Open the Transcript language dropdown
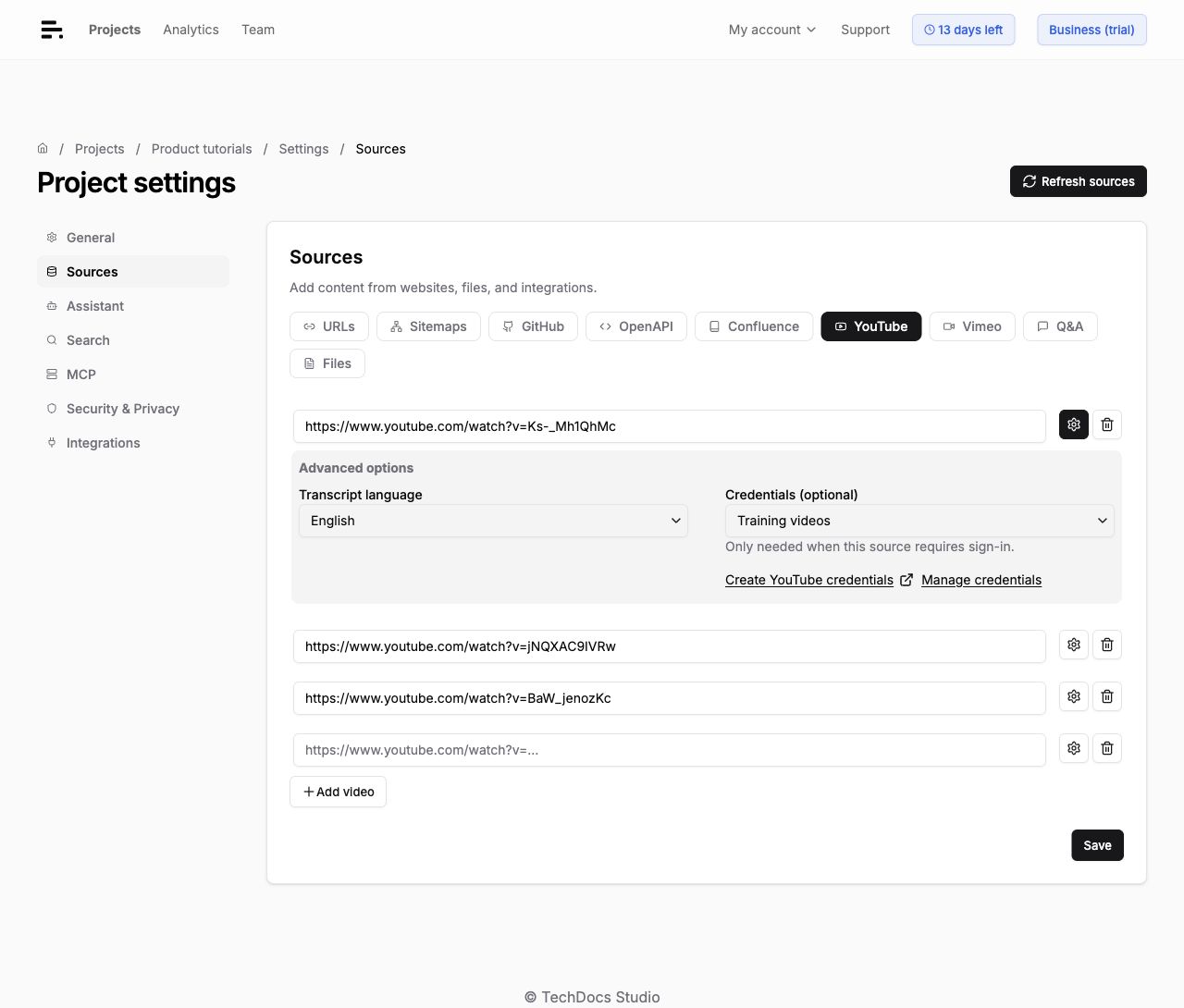 [x=493, y=521]
